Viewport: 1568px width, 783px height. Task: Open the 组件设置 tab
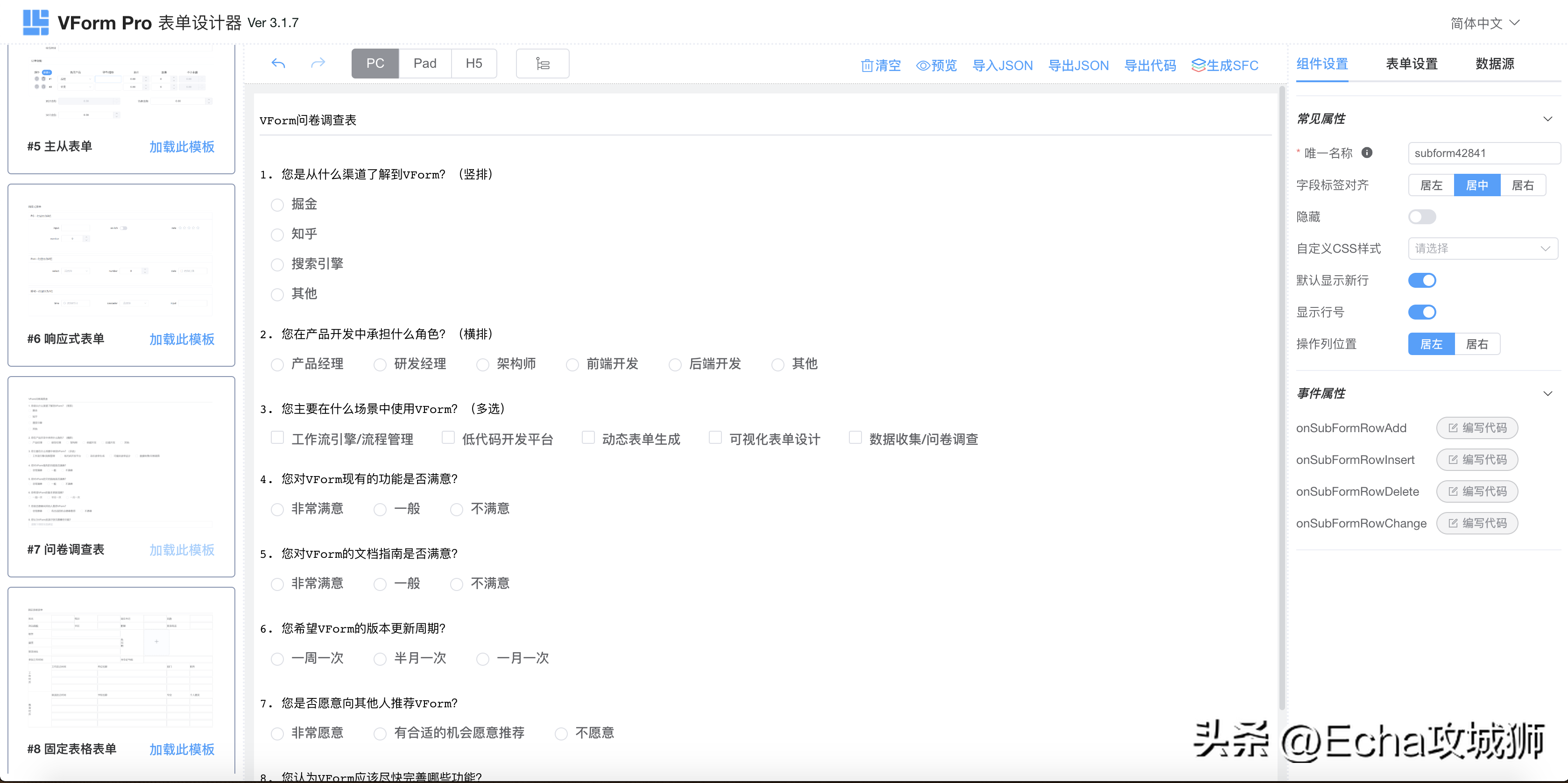click(x=1322, y=64)
